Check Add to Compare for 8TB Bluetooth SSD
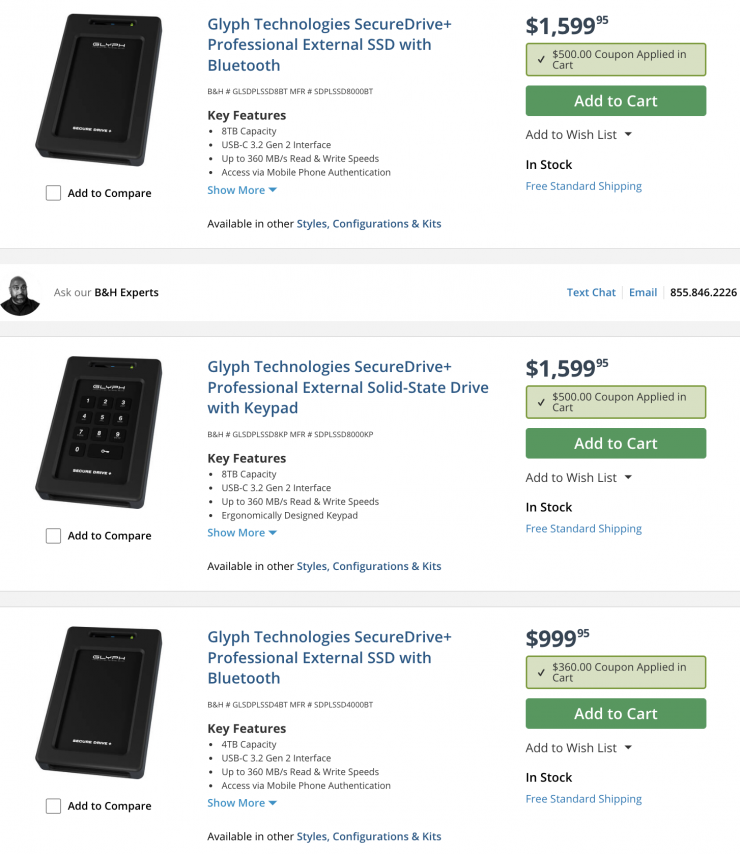 (54, 193)
